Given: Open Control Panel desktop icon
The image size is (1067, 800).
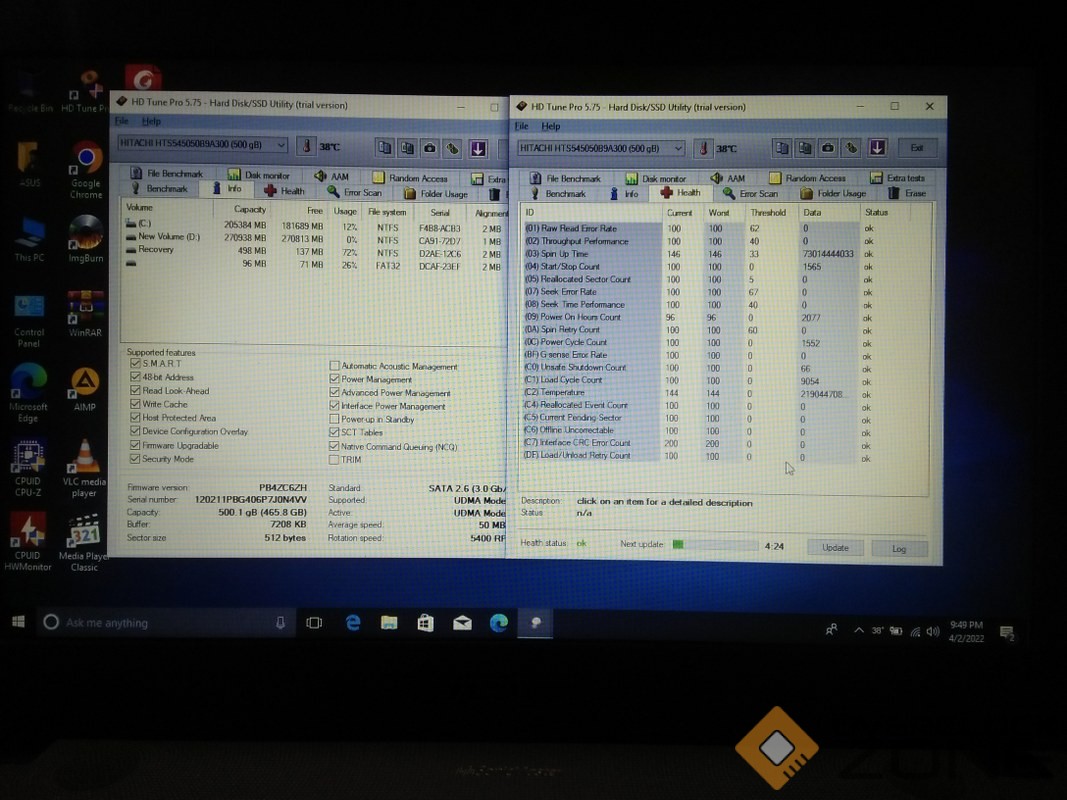Looking at the screenshot, I should 29,321.
